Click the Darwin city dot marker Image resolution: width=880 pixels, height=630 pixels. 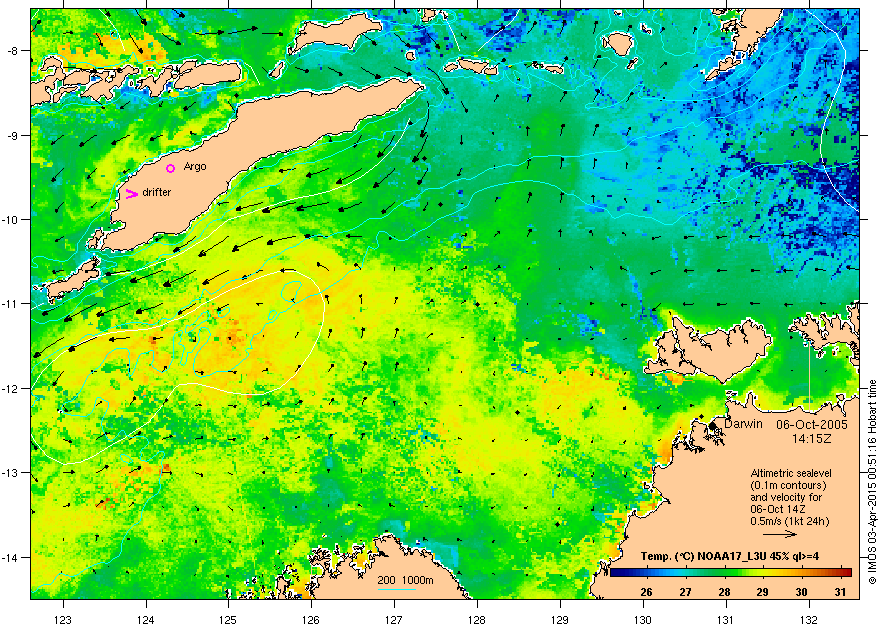712,426
